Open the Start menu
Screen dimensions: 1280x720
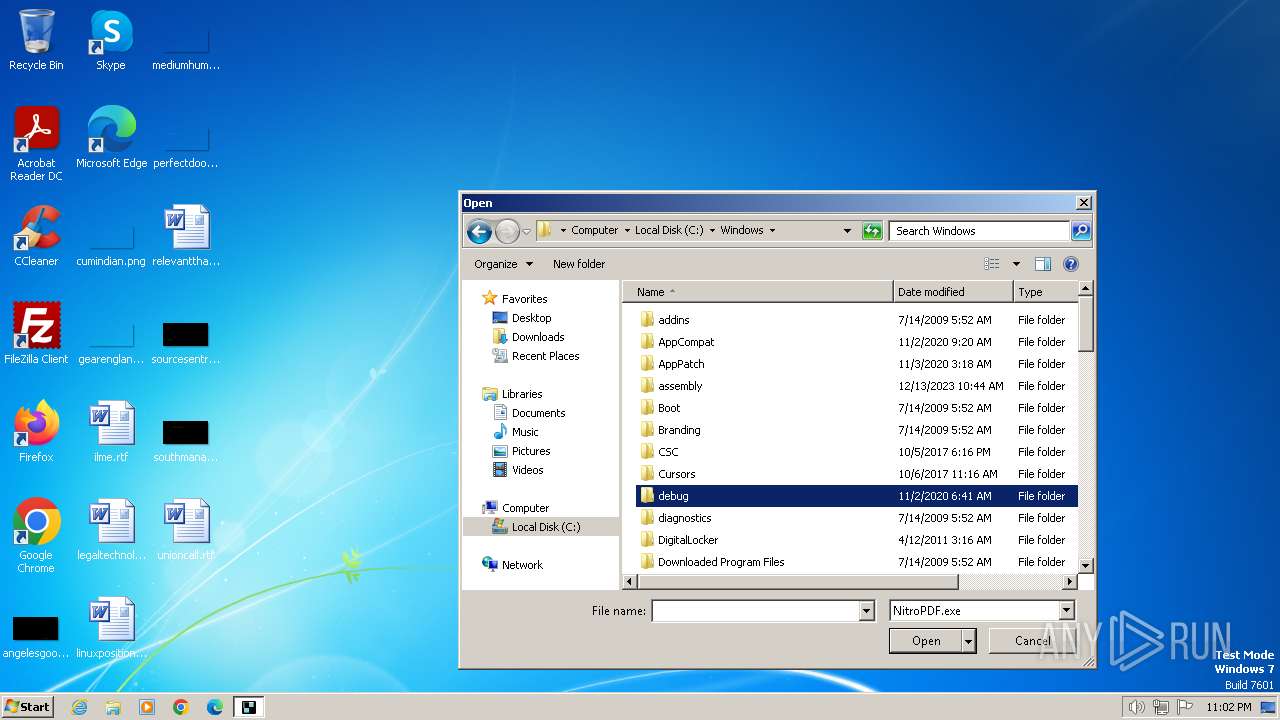(x=28, y=707)
